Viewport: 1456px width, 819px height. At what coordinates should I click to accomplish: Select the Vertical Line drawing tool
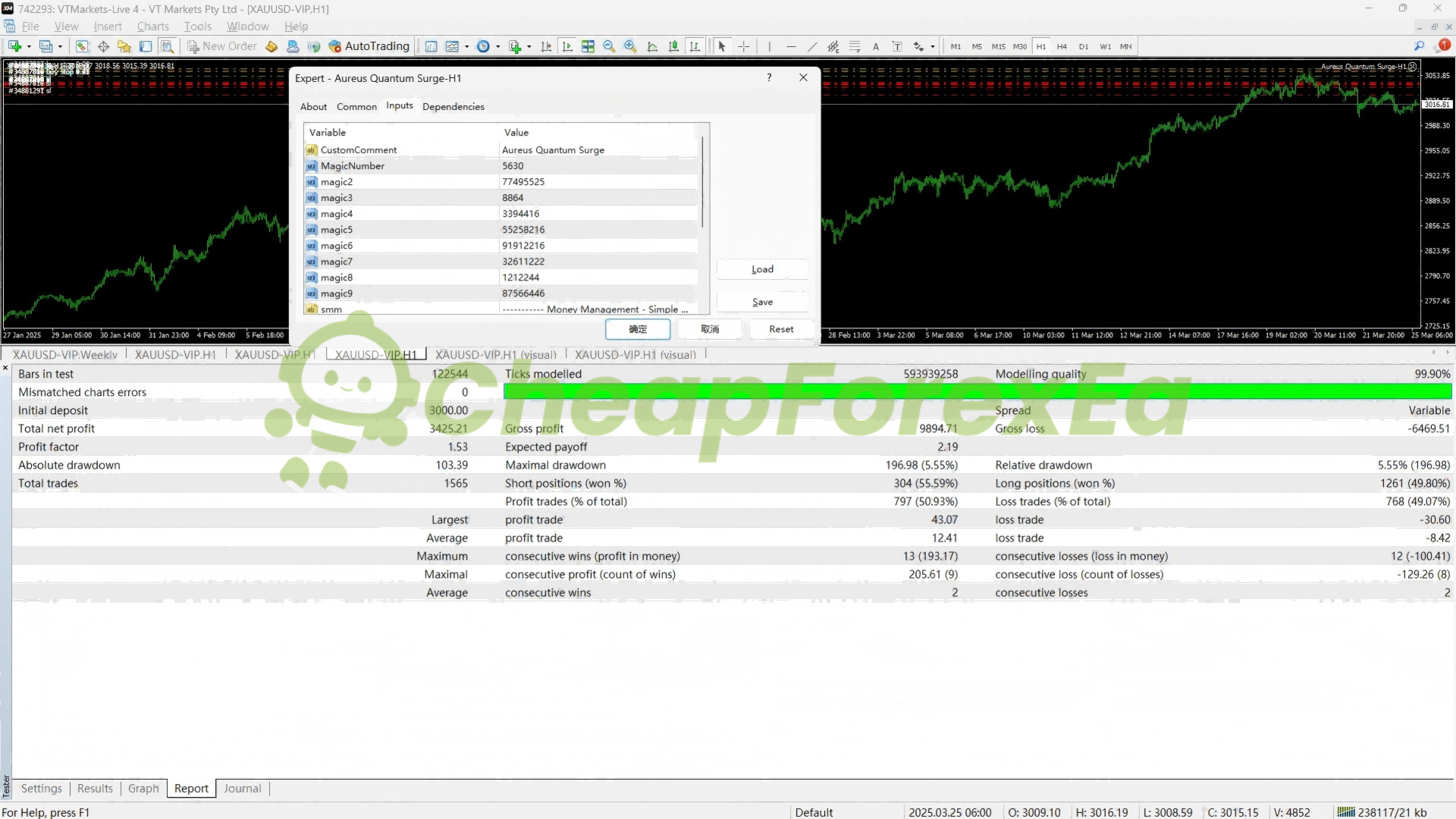click(769, 46)
